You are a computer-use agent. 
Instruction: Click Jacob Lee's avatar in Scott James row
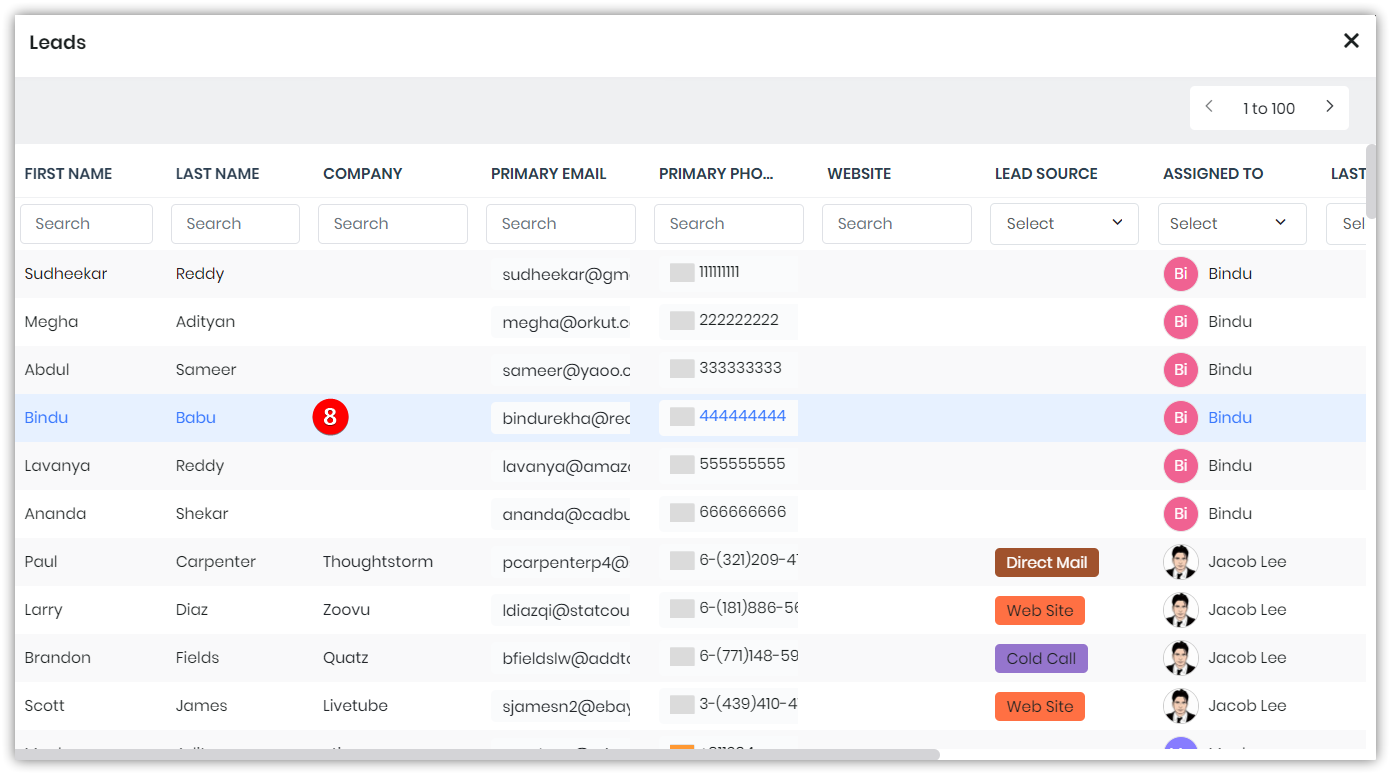coord(1181,705)
